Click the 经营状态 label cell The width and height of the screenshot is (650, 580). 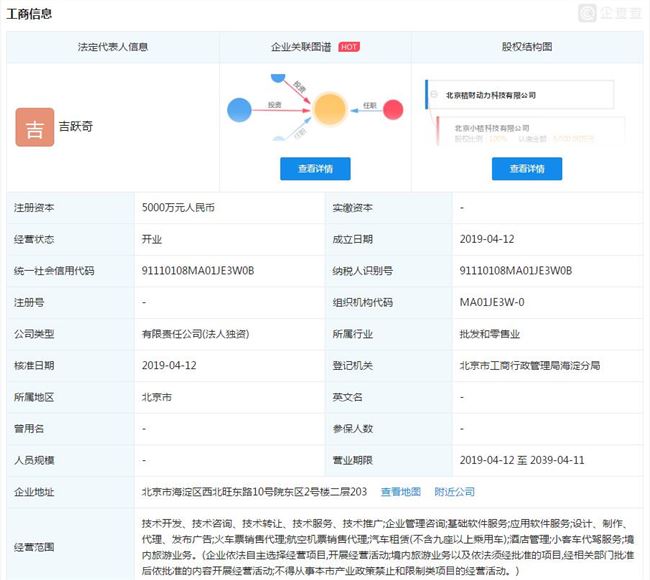pos(70,239)
